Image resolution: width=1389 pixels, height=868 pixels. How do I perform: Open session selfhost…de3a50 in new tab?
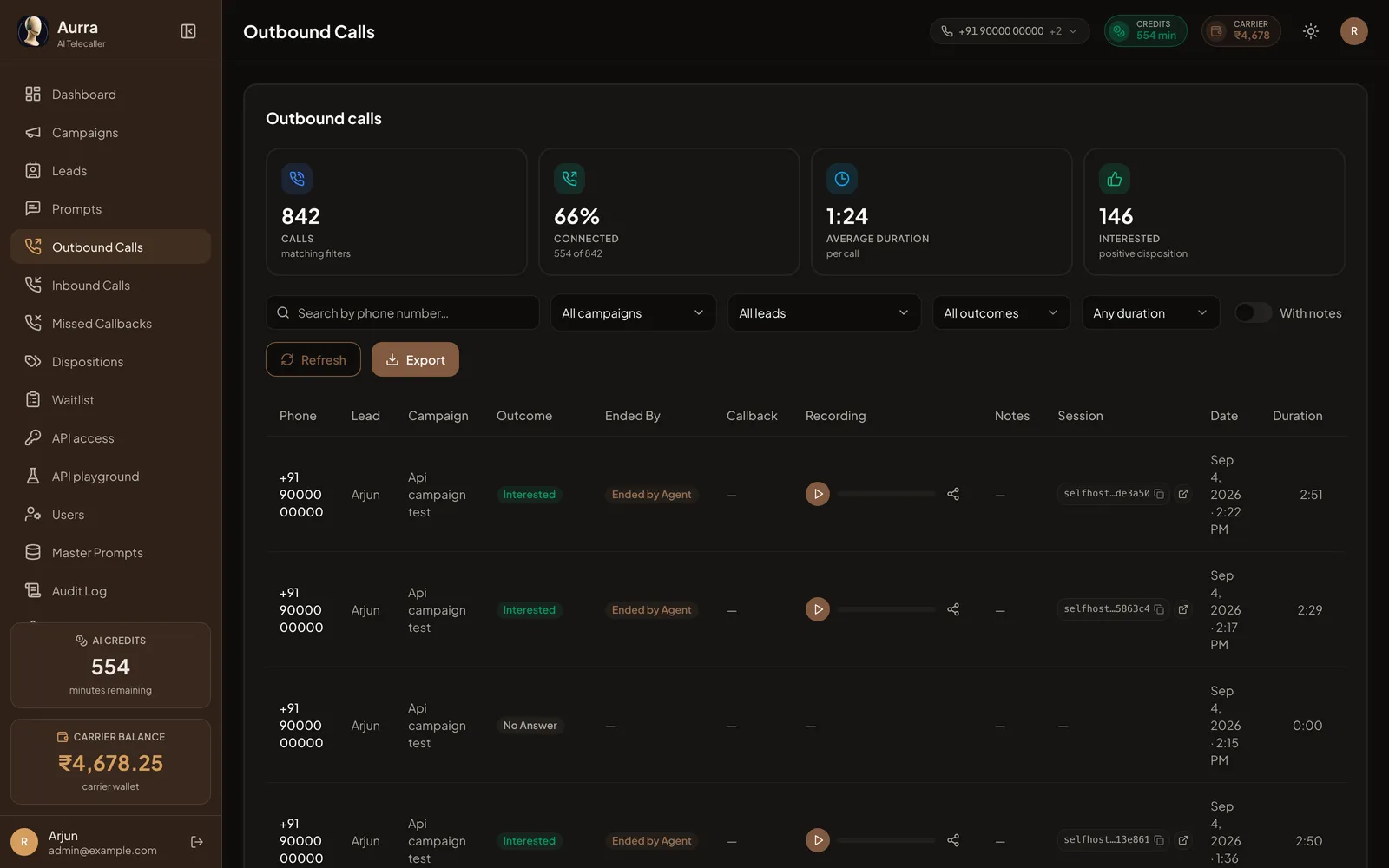pyautogui.click(x=1182, y=494)
